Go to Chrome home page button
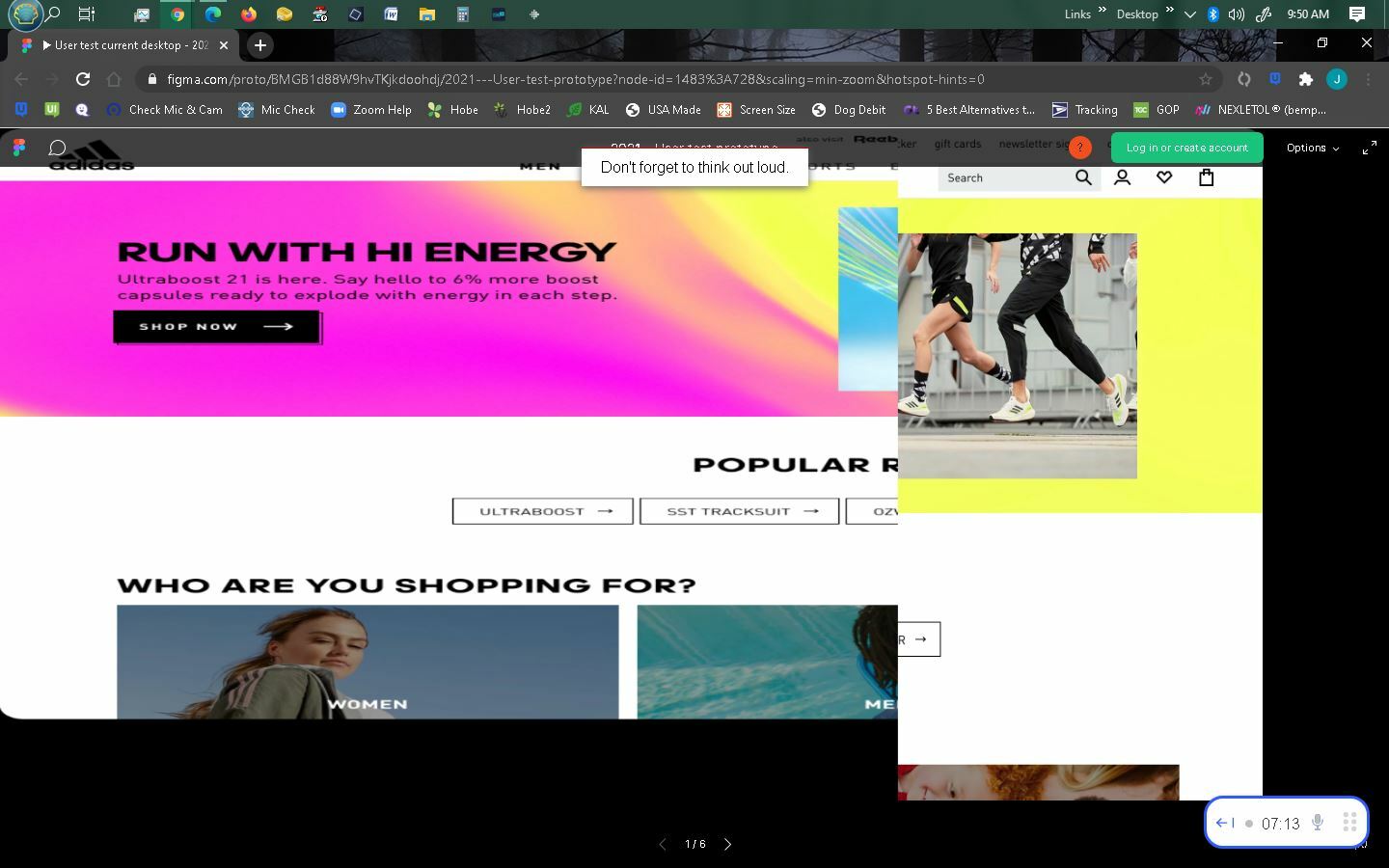 coord(114,79)
